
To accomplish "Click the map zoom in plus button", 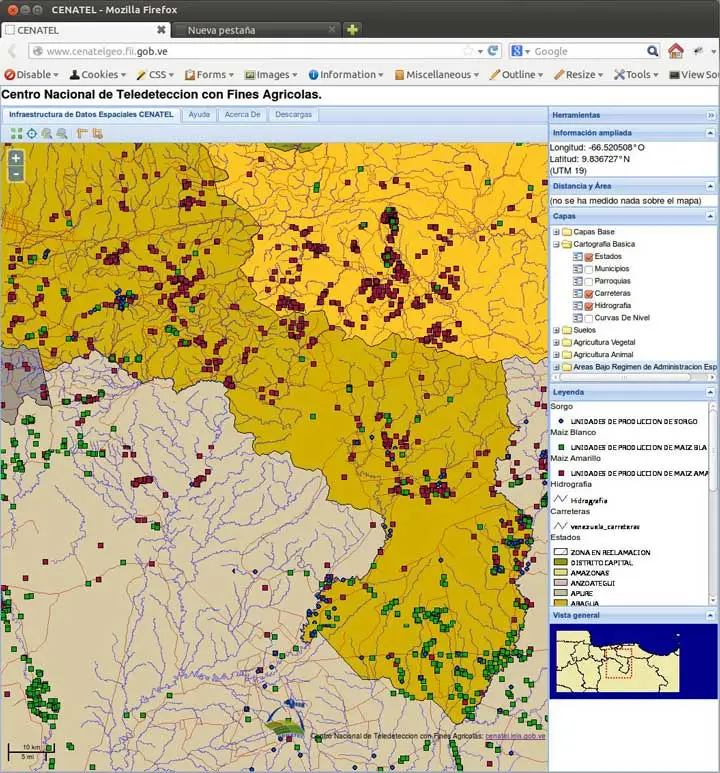I will [16, 158].
